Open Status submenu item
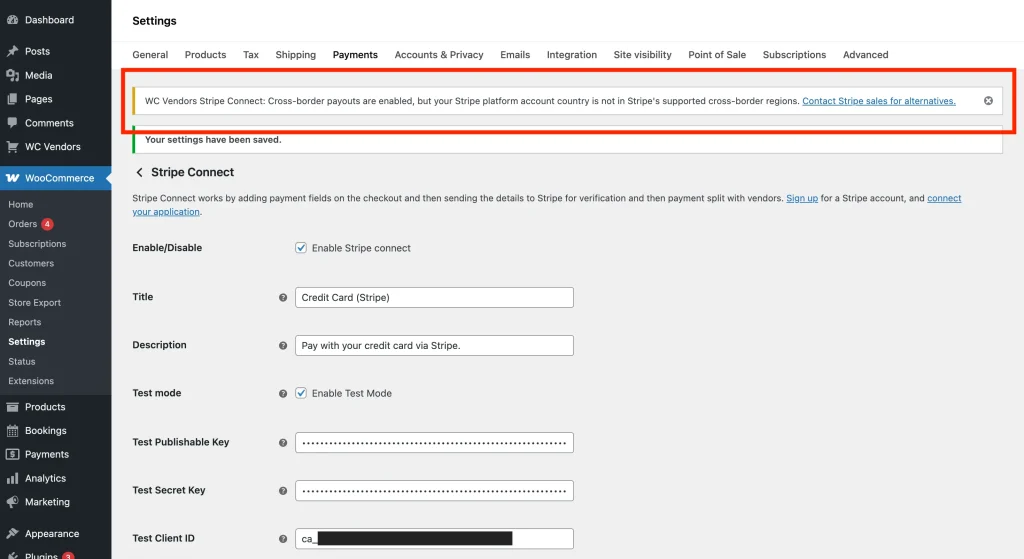Screen dimensions: 1024x559 tap(22, 361)
